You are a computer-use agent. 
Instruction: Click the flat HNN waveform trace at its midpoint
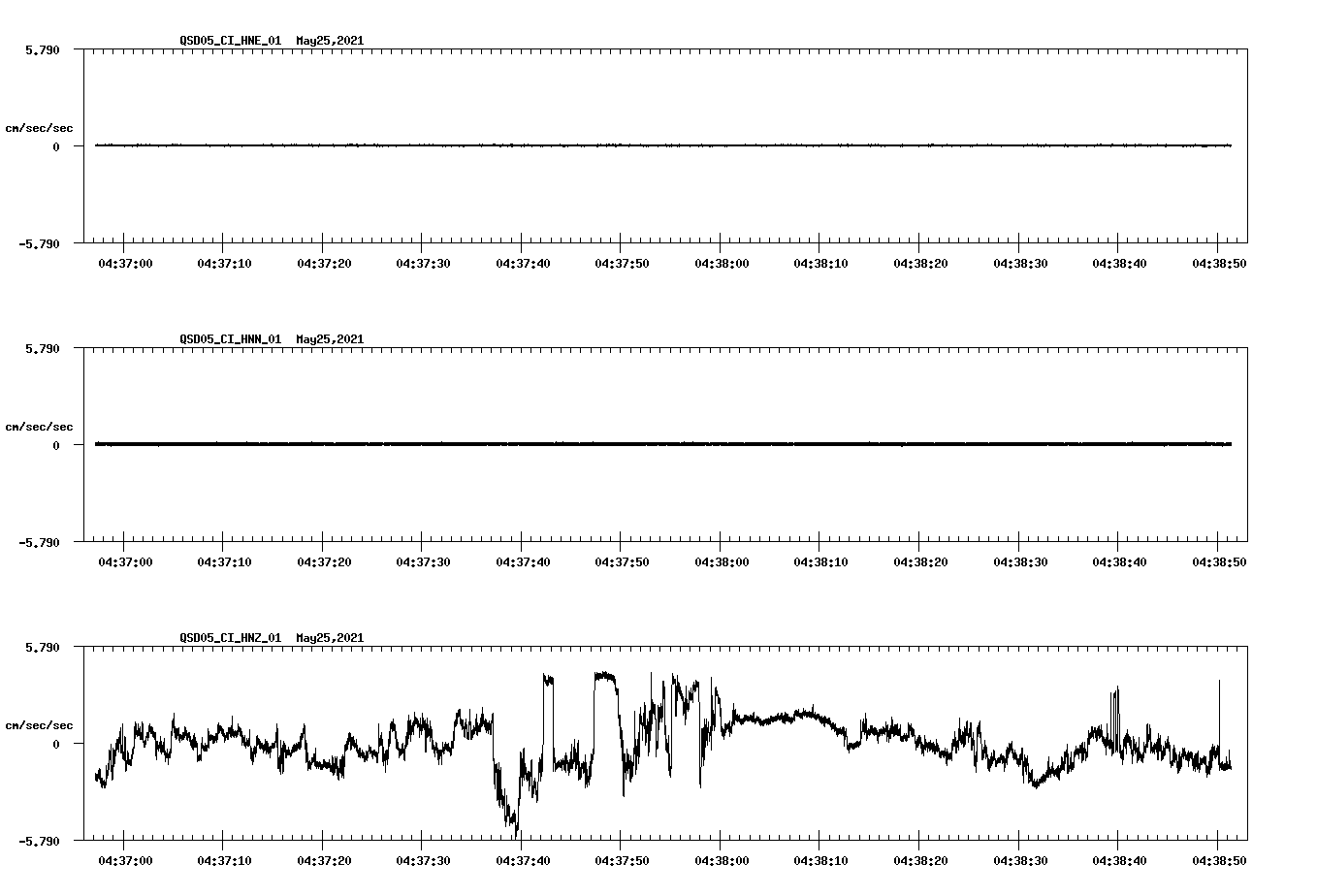(659, 444)
